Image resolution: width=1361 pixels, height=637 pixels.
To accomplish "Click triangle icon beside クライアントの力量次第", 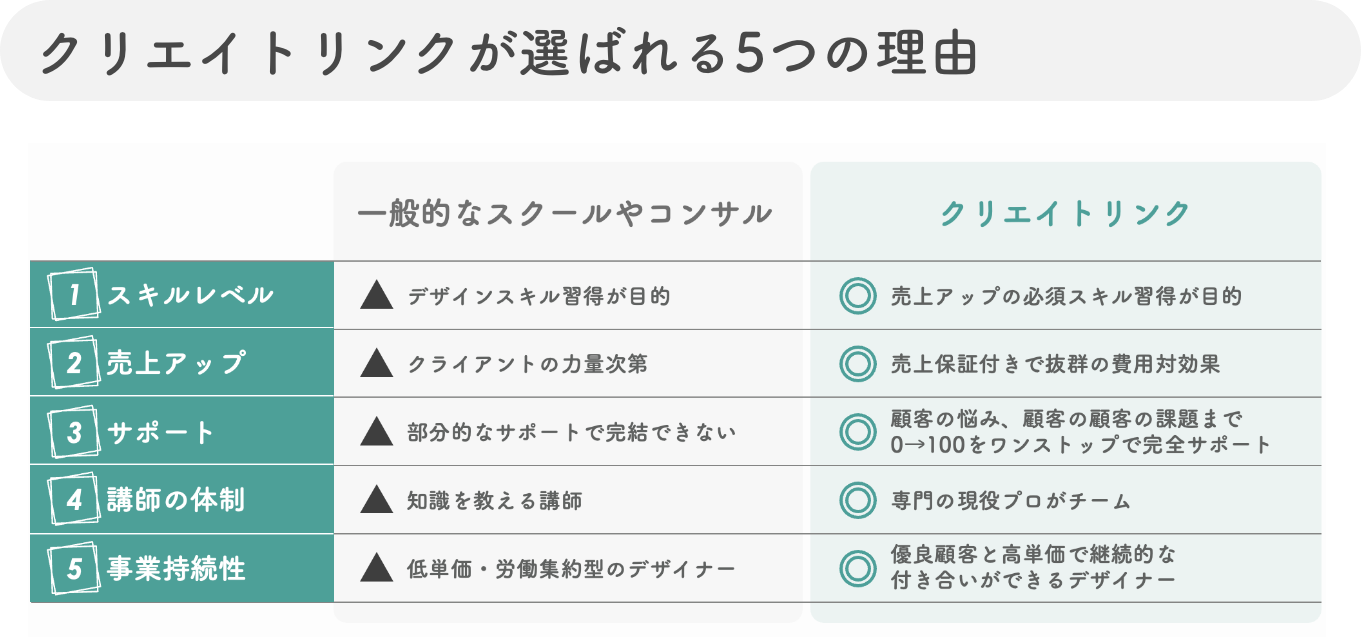I will tap(376, 363).
